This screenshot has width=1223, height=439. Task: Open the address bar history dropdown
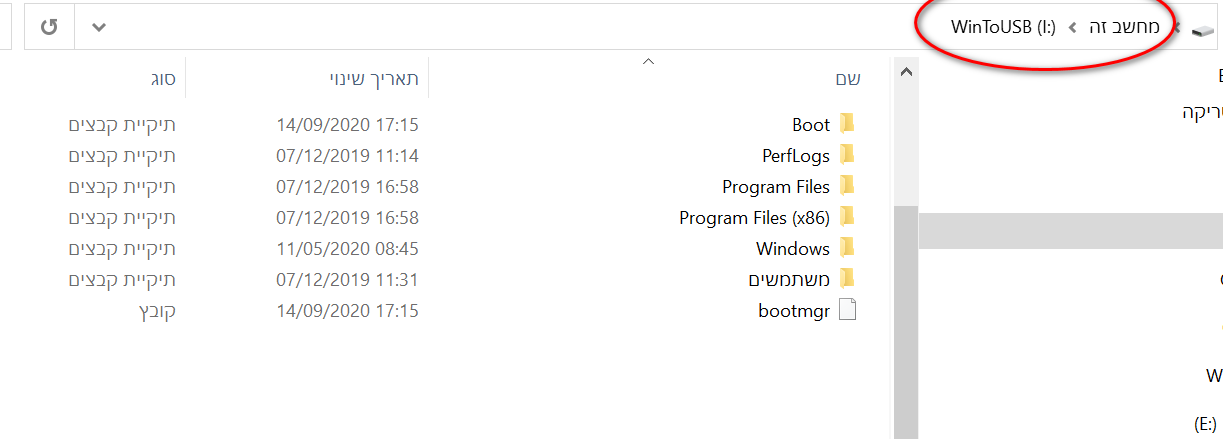coord(98,27)
